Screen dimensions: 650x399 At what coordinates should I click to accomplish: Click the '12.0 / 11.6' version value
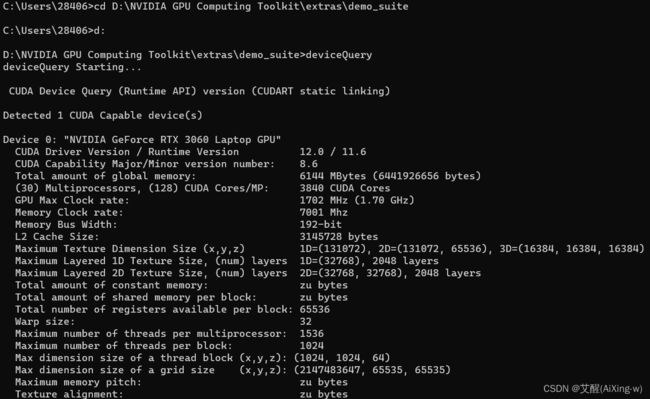(x=333, y=152)
